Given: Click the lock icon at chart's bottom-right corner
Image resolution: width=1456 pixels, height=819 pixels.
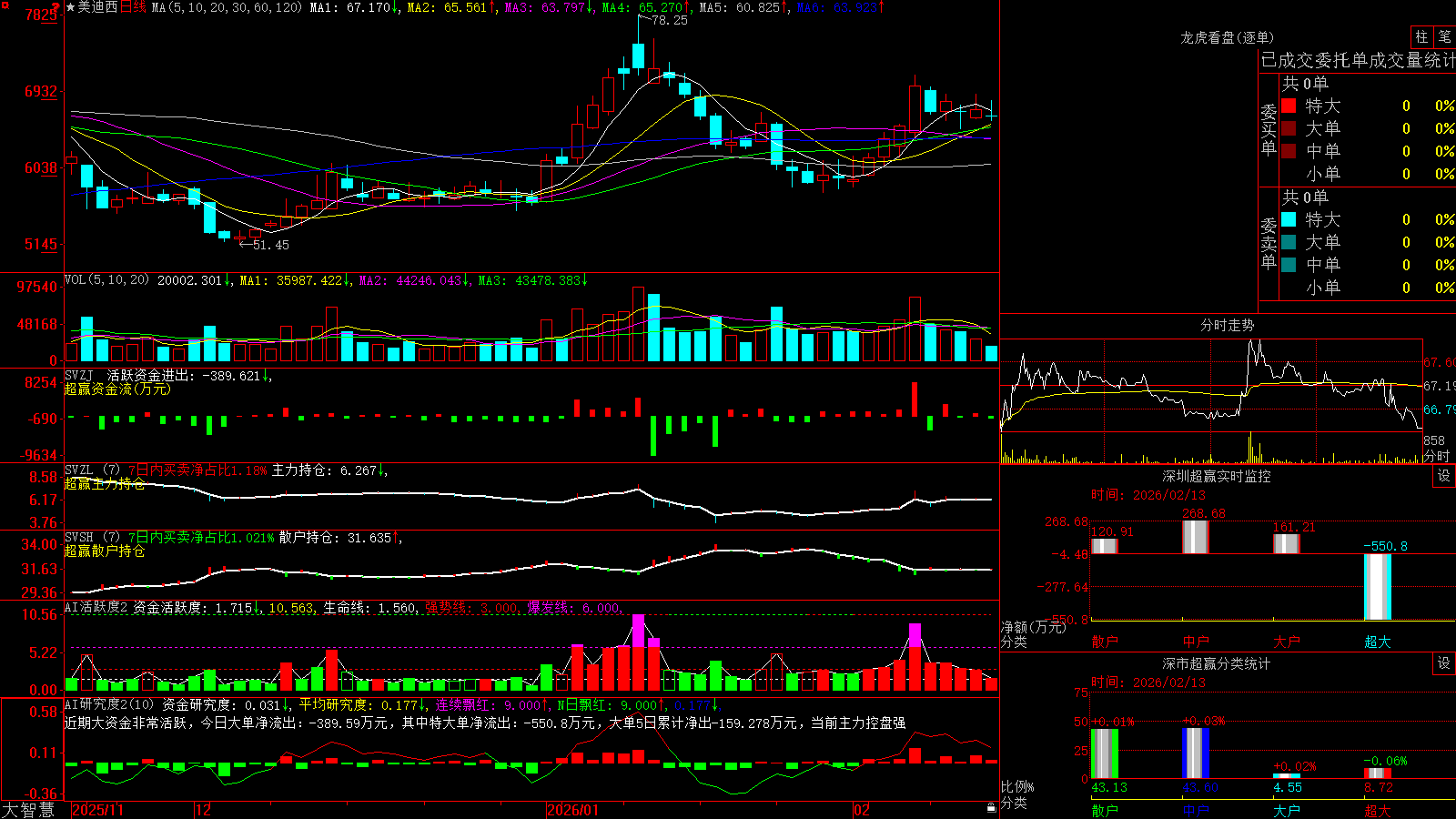Looking at the screenshot, I should (x=992, y=808).
